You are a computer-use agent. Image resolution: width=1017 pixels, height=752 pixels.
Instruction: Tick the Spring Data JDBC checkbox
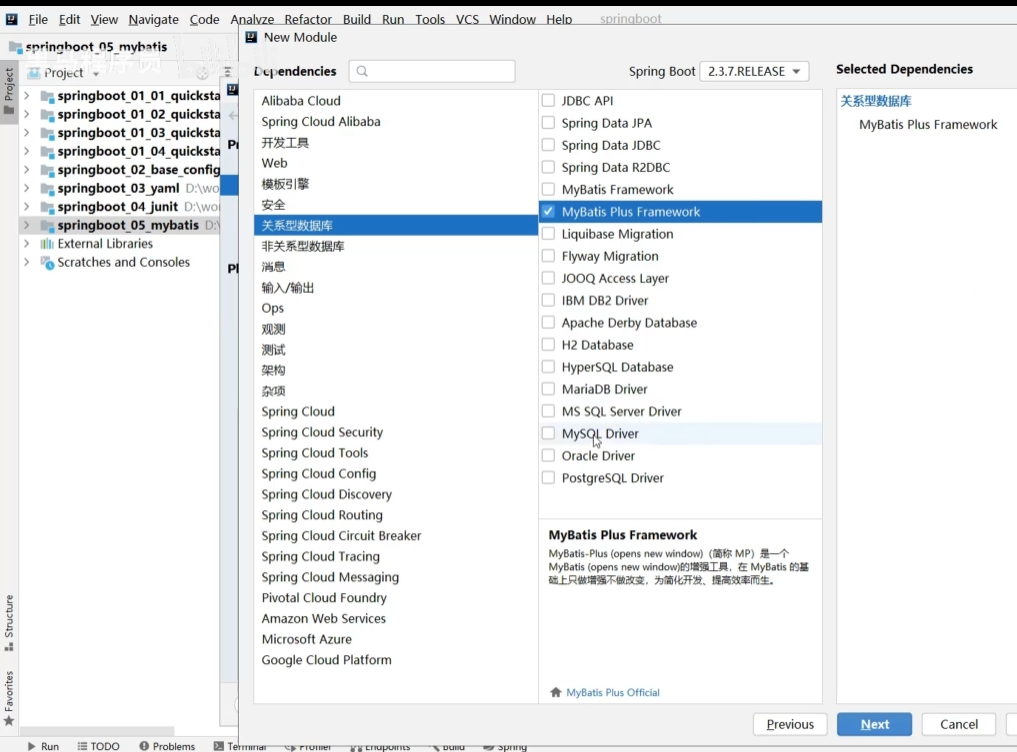tap(548, 145)
